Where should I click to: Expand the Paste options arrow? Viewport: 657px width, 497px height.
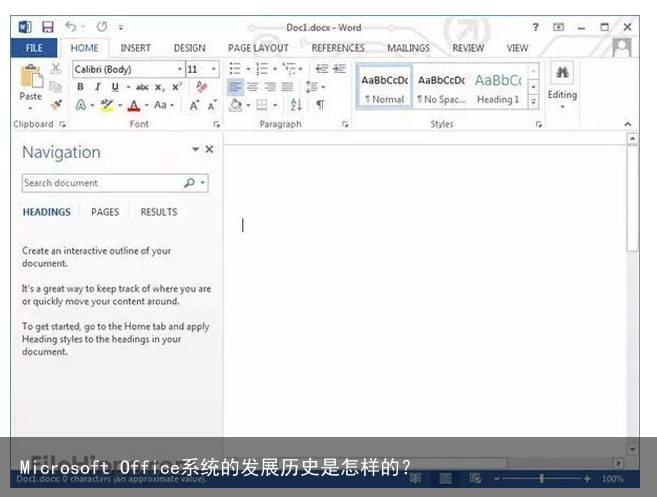click(30, 109)
